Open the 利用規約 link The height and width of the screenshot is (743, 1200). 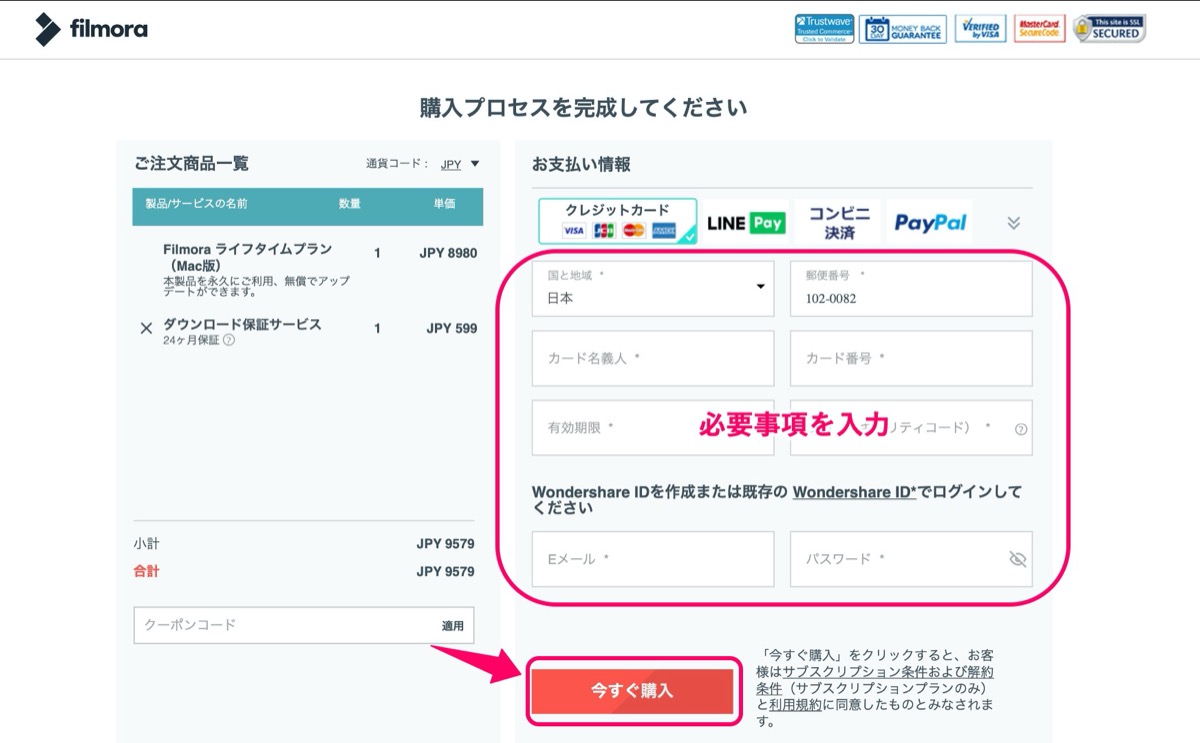tap(795, 705)
